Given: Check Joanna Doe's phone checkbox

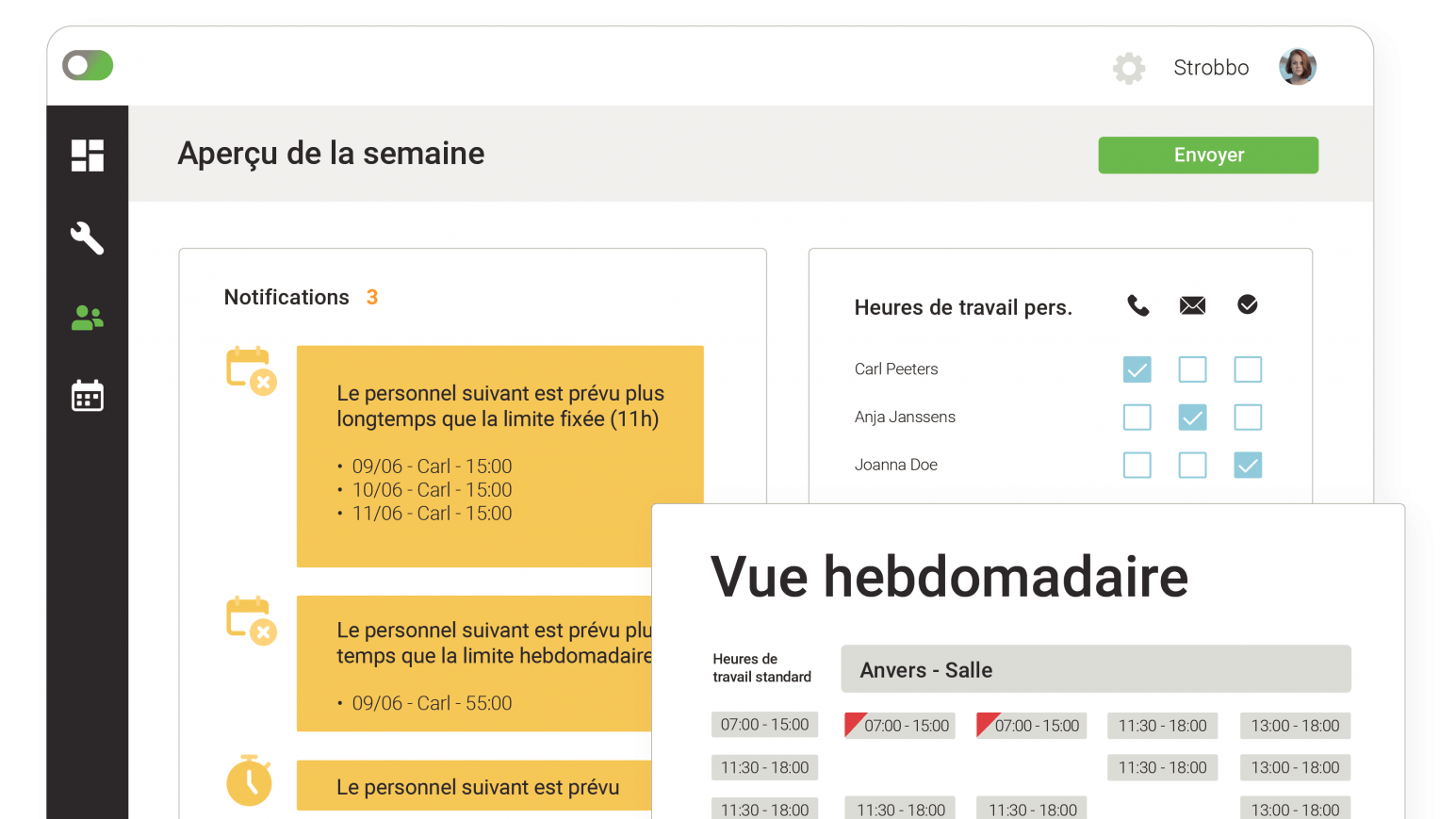Looking at the screenshot, I should [x=1137, y=465].
